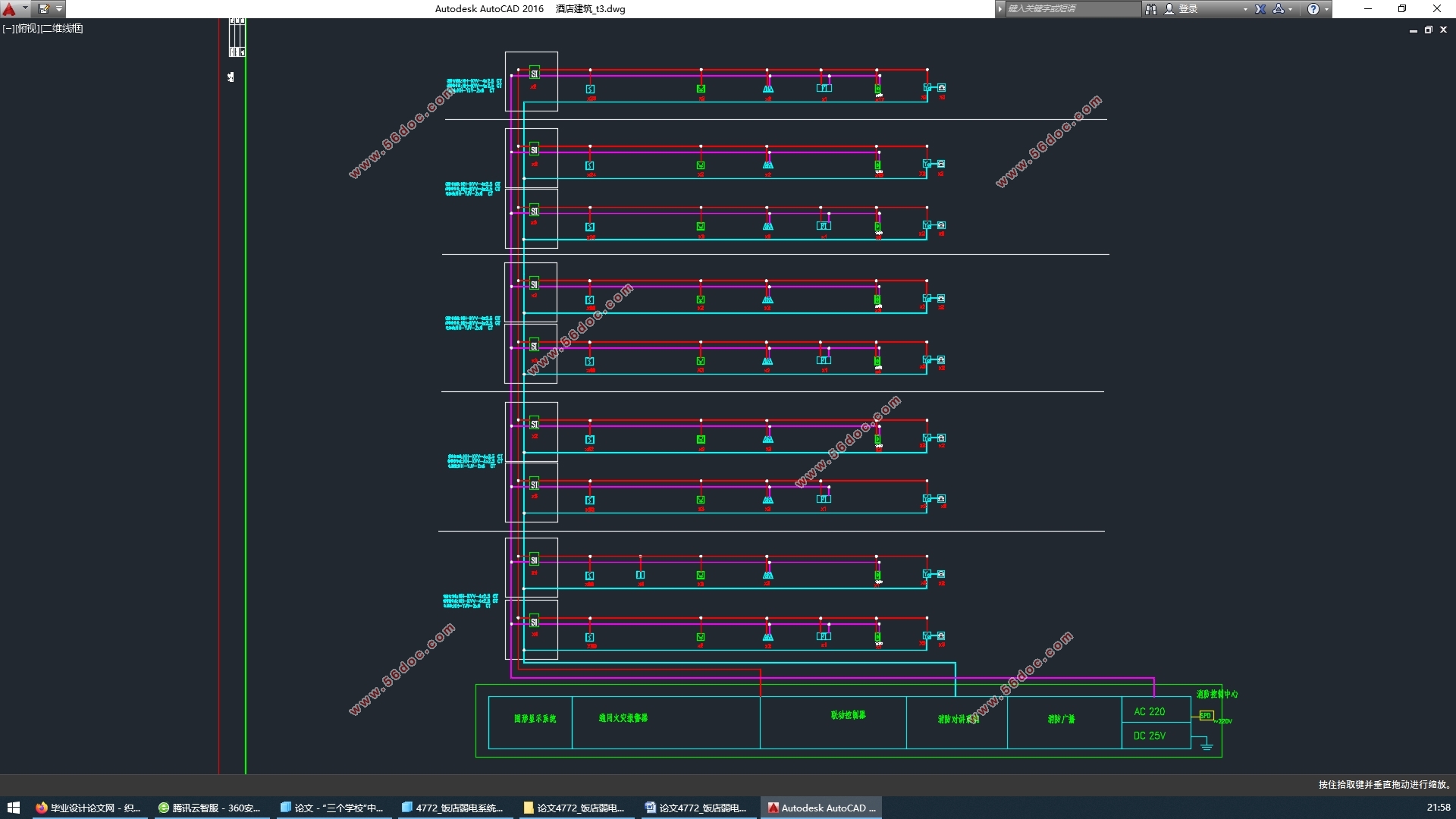Expand the Help dropdown arrow
The width and height of the screenshot is (1456, 819).
(x=1326, y=9)
